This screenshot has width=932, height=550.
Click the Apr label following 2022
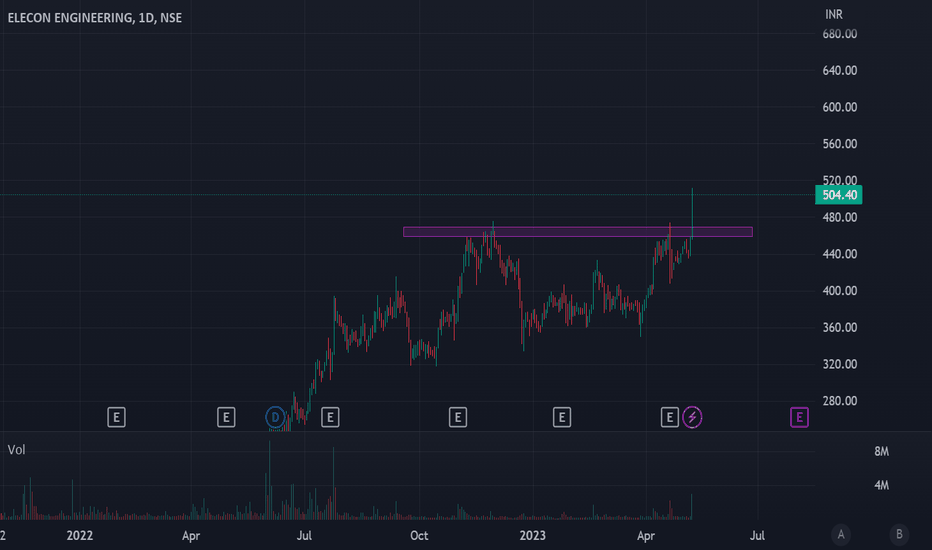pos(191,536)
